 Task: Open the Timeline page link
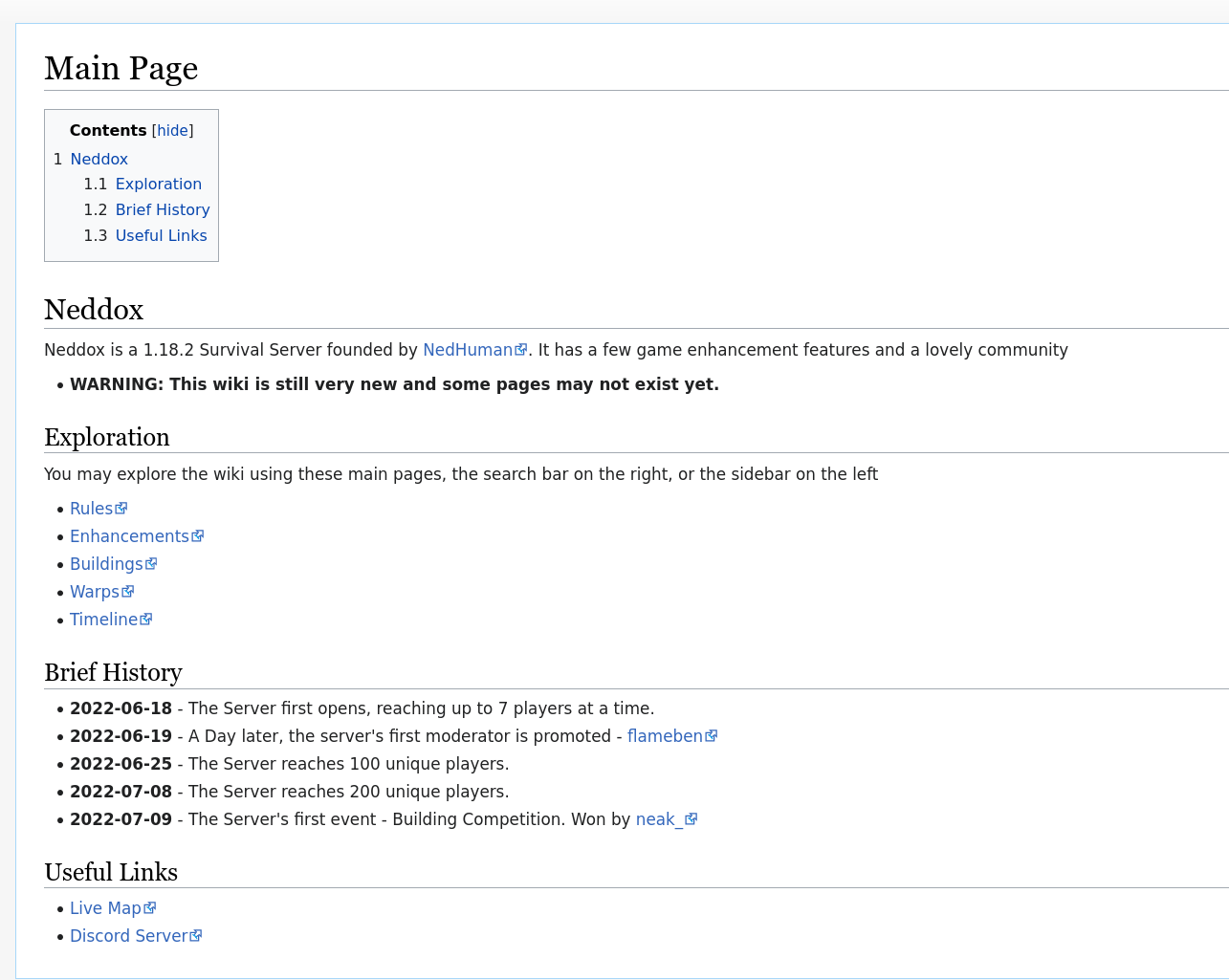point(103,620)
